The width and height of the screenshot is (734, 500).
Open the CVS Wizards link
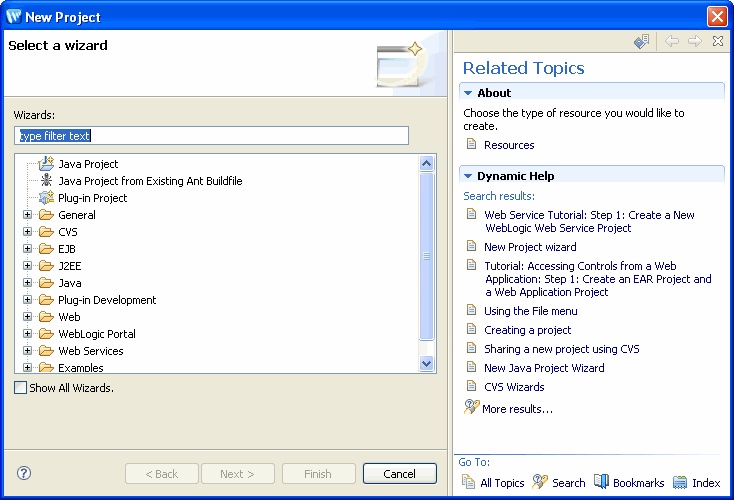click(514, 387)
